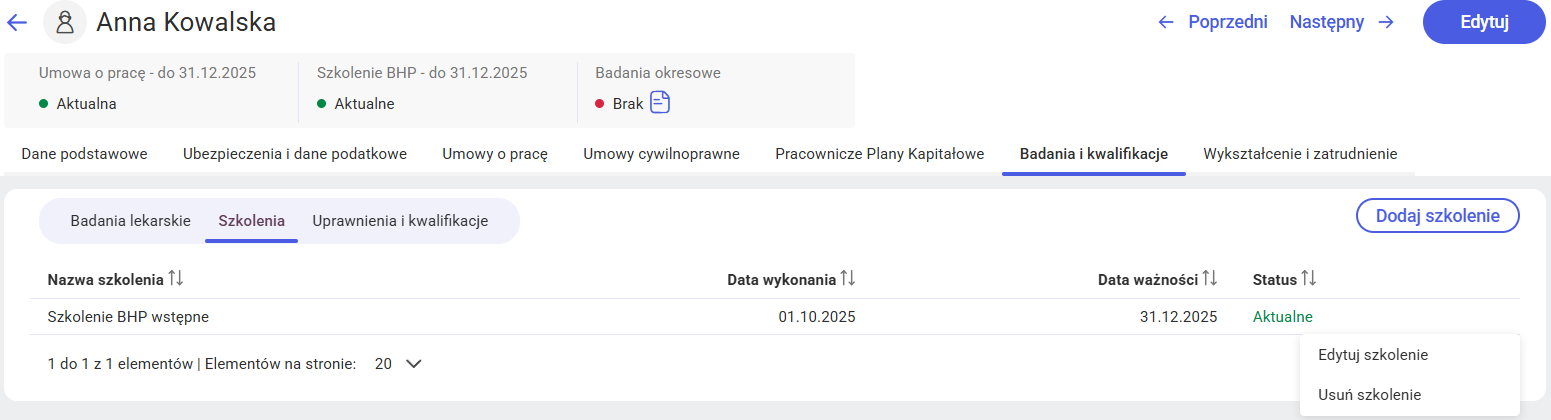The image size is (1551, 420).
Task: Go to Następny employee
Action: (1341, 22)
